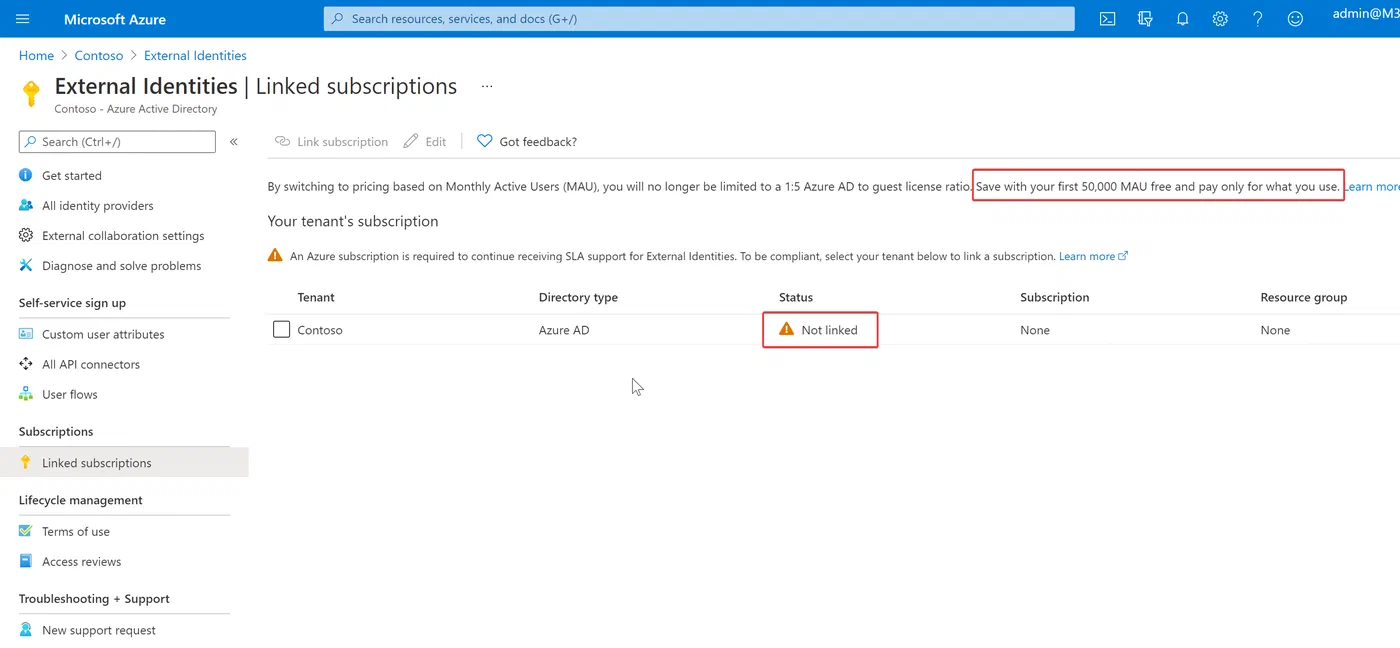Open Learn more link in SLA warning

pos(1093,256)
